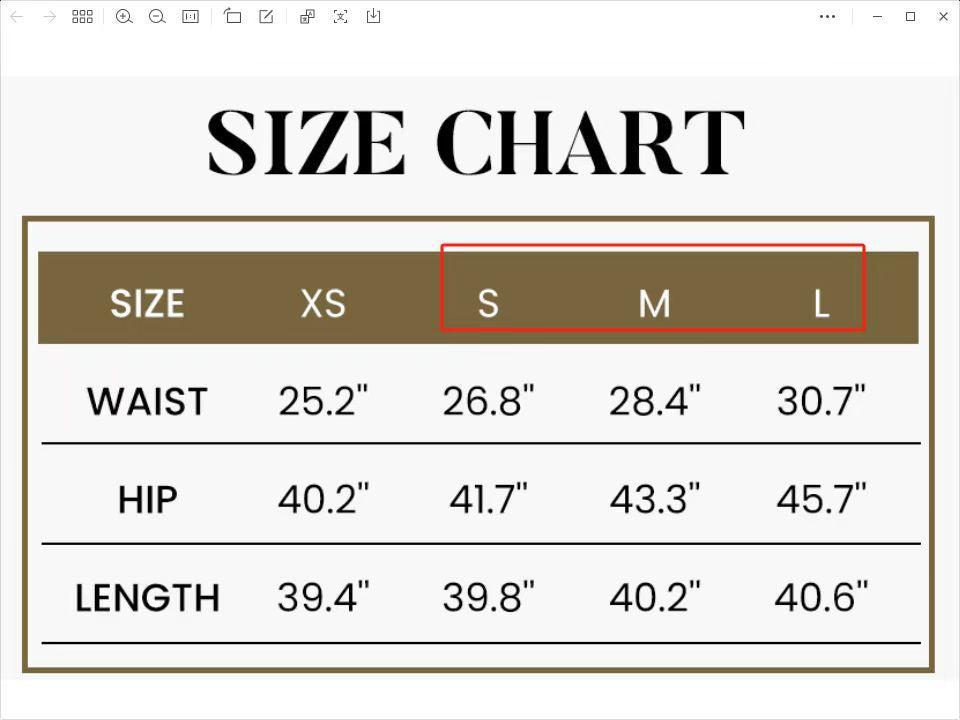Extract text from the image
Screen dimensions: 960x720
tap(341, 17)
